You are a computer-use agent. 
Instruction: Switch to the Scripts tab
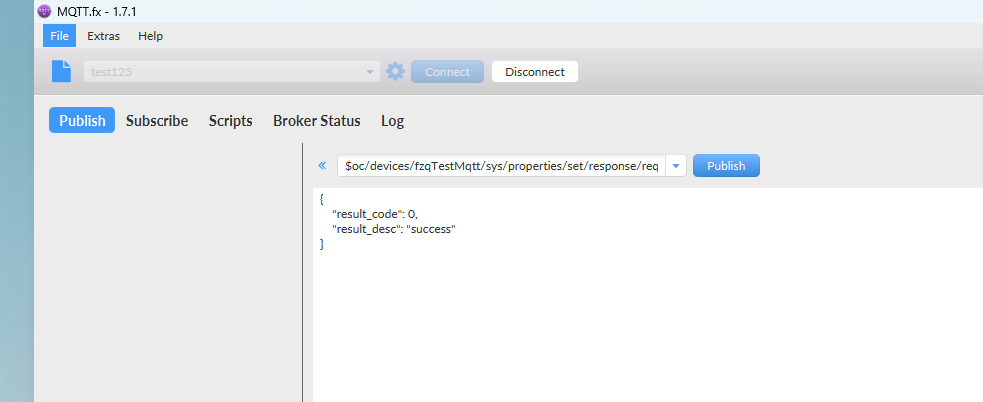[231, 121]
